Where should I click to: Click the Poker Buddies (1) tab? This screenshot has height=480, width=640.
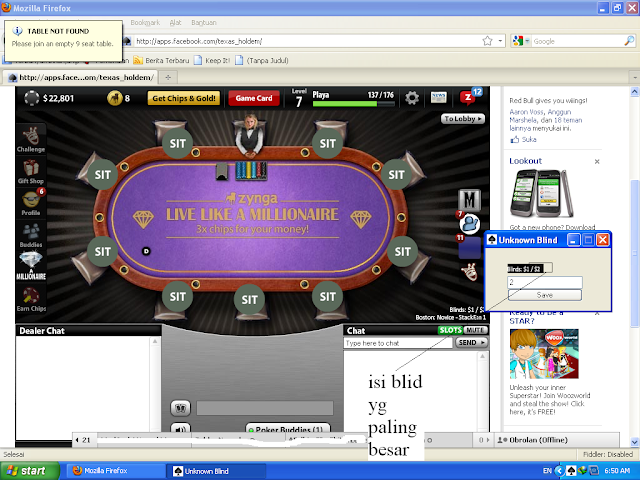(x=288, y=428)
